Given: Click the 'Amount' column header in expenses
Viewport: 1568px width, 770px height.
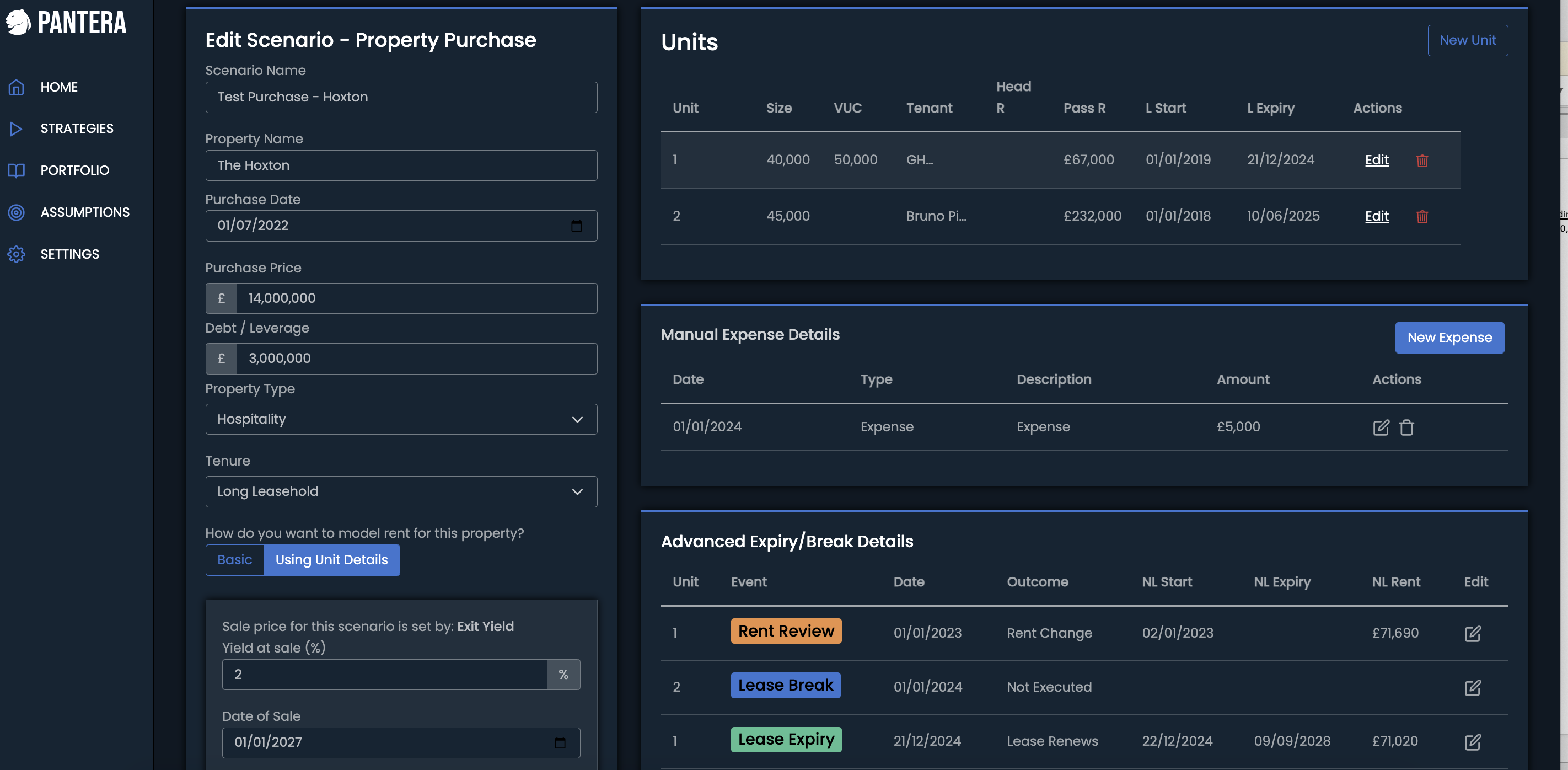Looking at the screenshot, I should (x=1242, y=379).
